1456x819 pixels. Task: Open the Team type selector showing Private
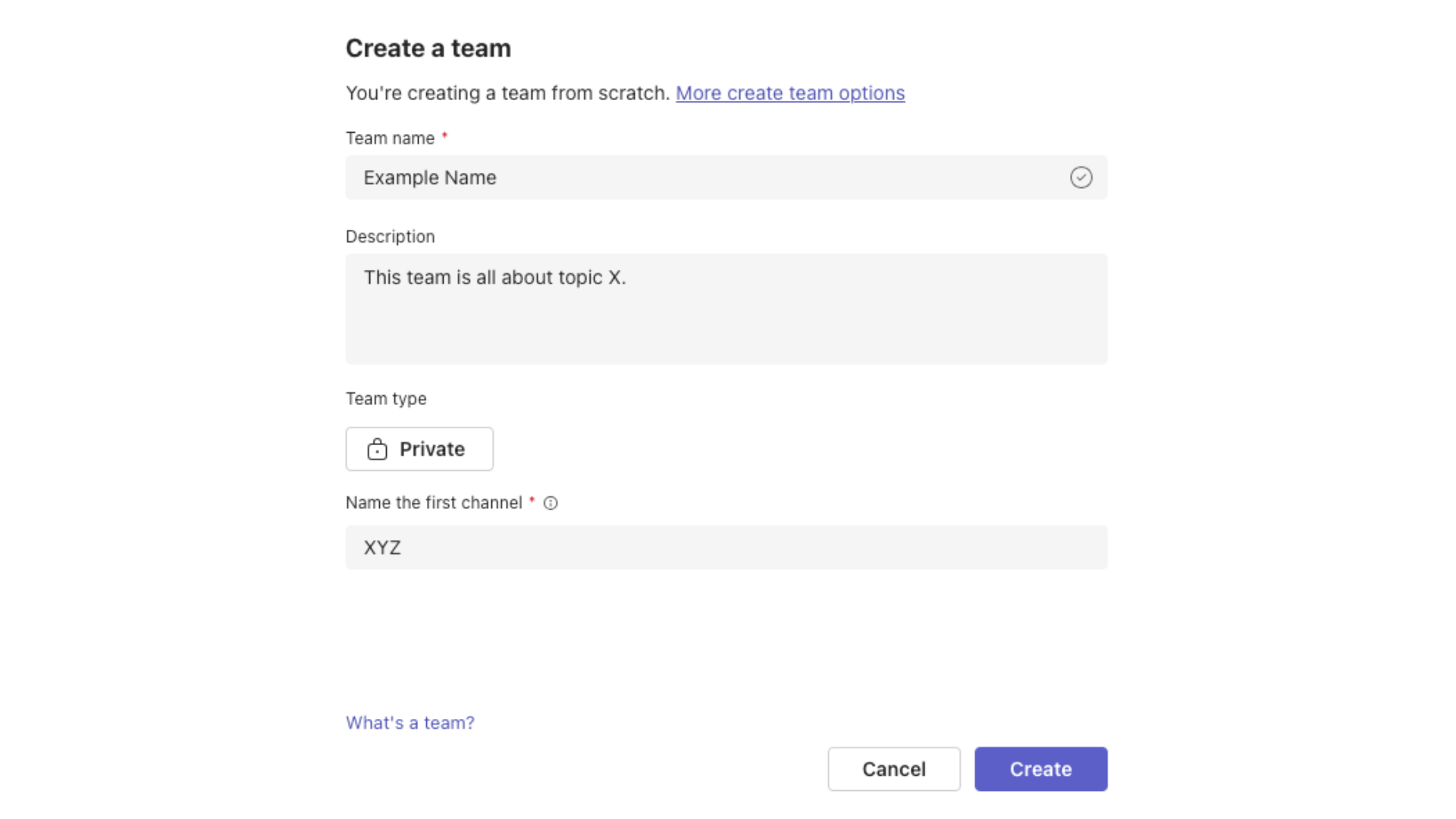(x=419, y=449)
